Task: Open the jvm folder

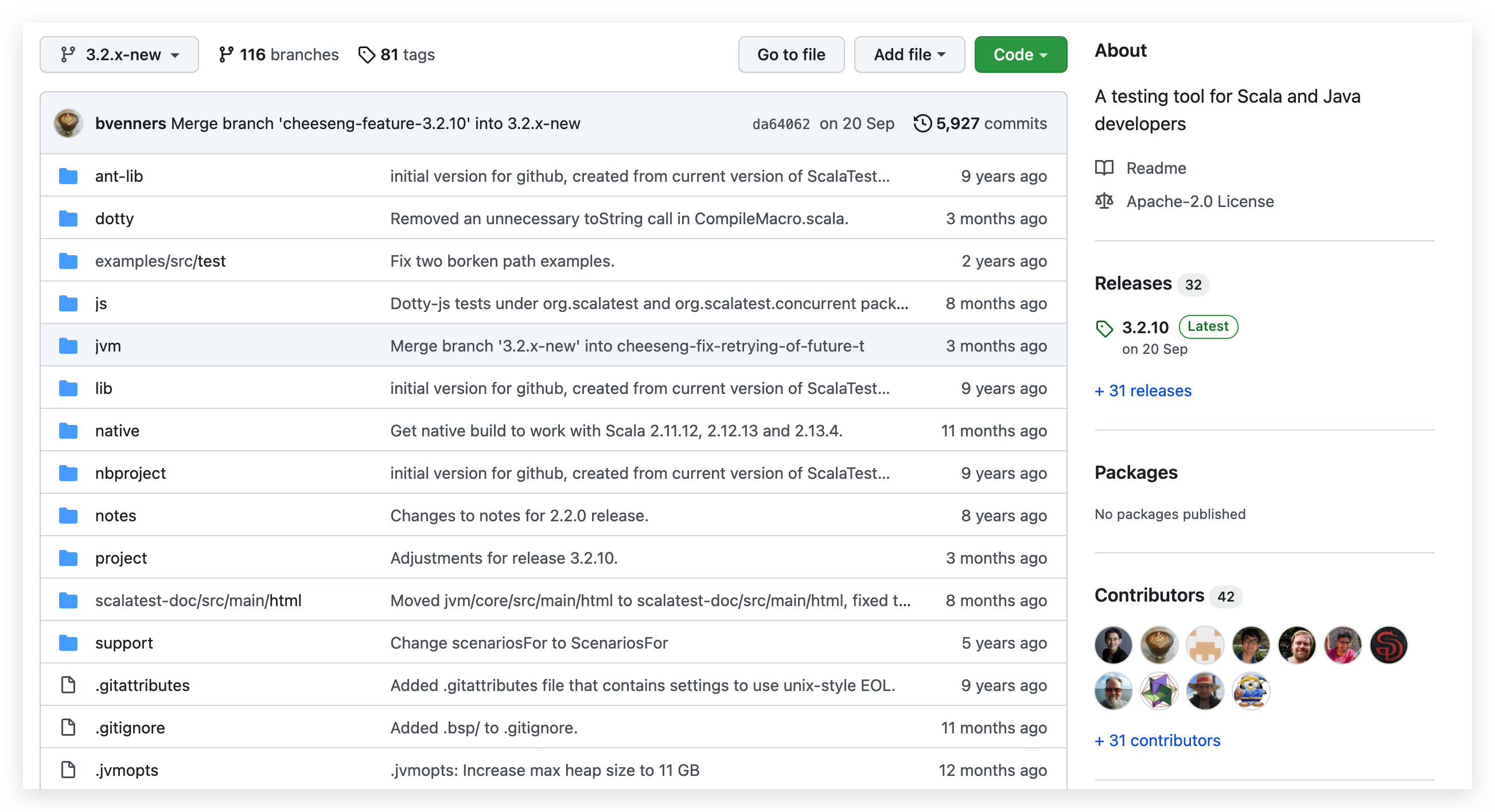Action: pos(108,346)
